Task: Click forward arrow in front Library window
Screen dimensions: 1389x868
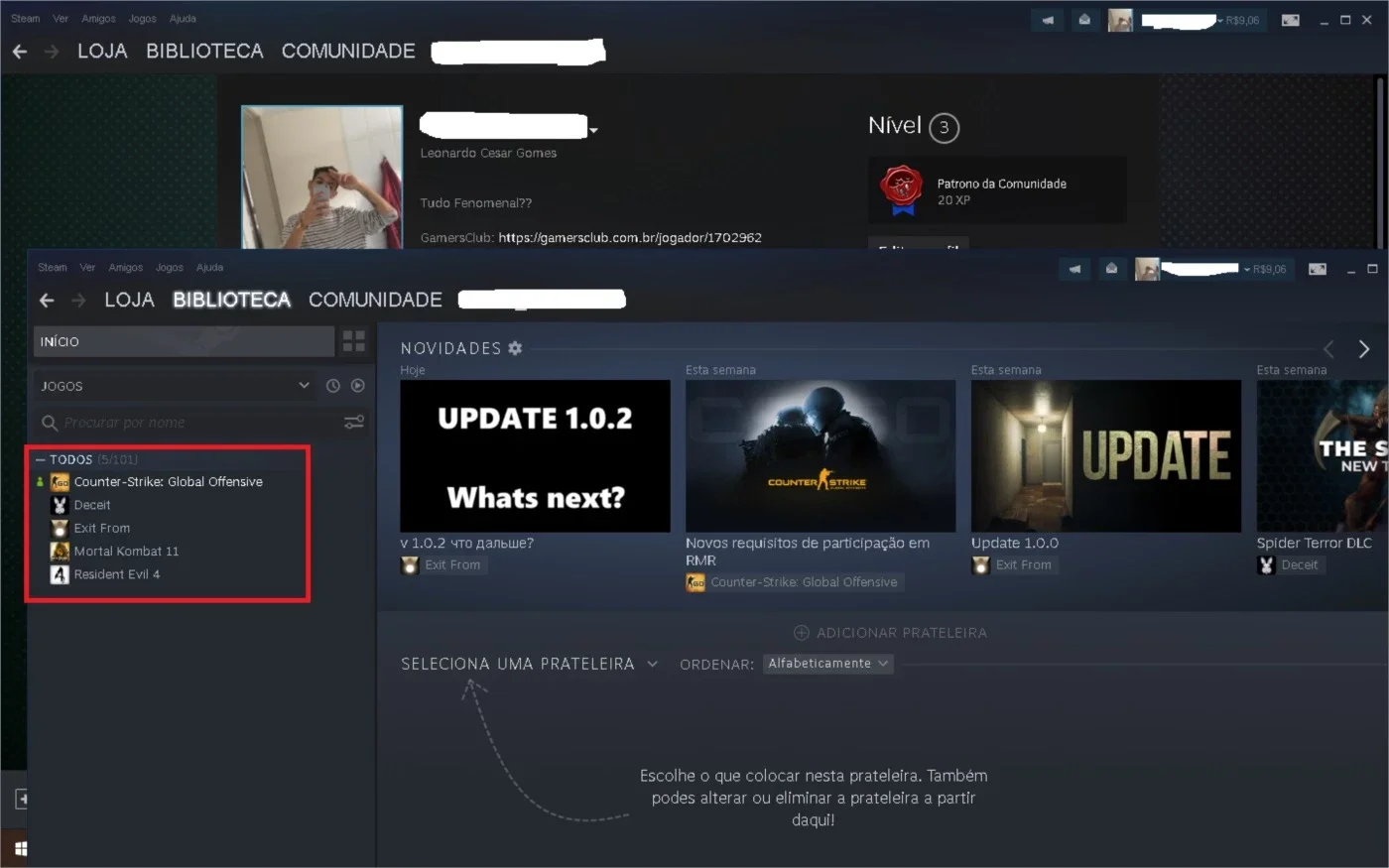Action: tap(79, 300)
